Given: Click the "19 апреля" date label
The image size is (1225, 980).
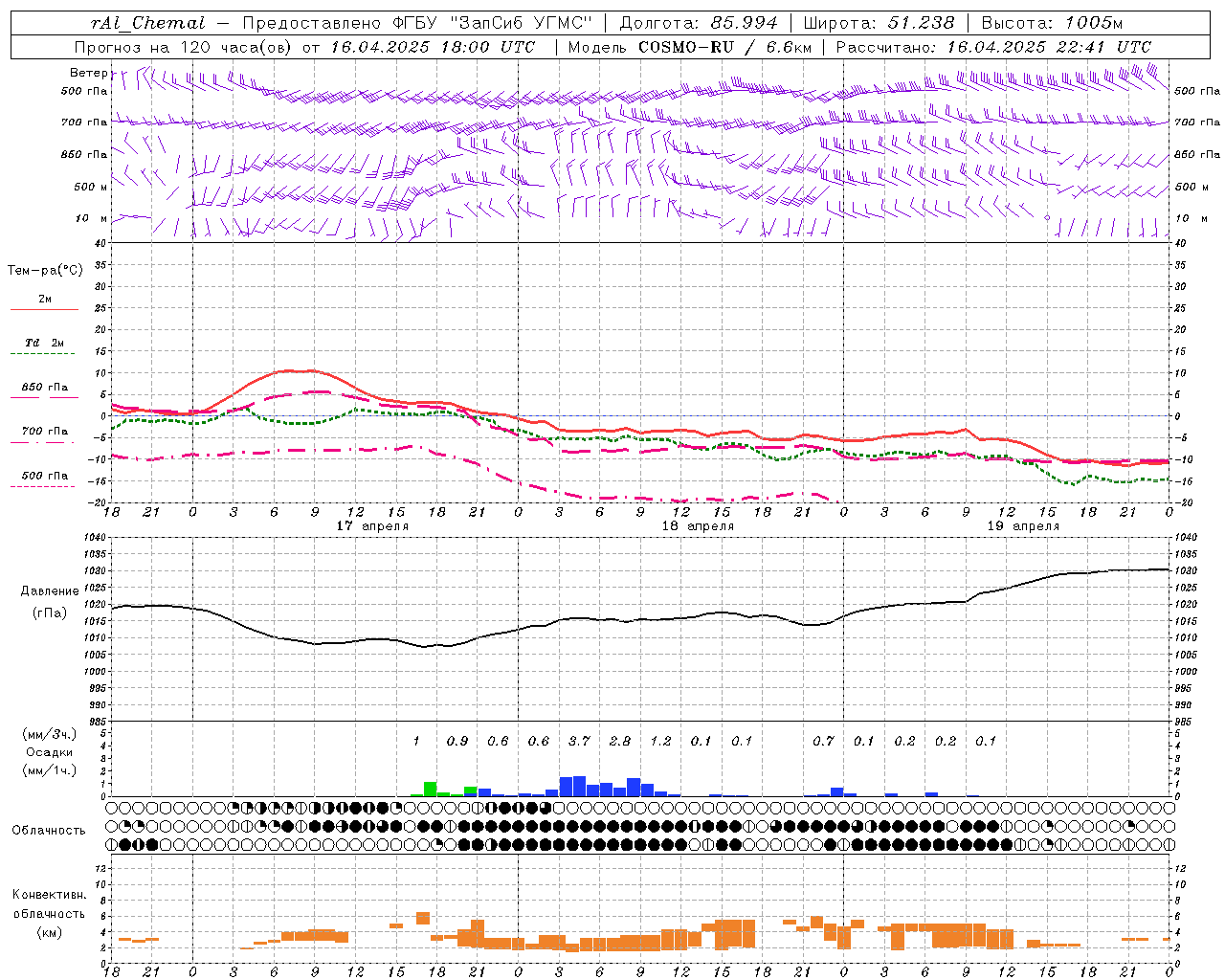Looking at the screenshot, I should (1023, 526).
